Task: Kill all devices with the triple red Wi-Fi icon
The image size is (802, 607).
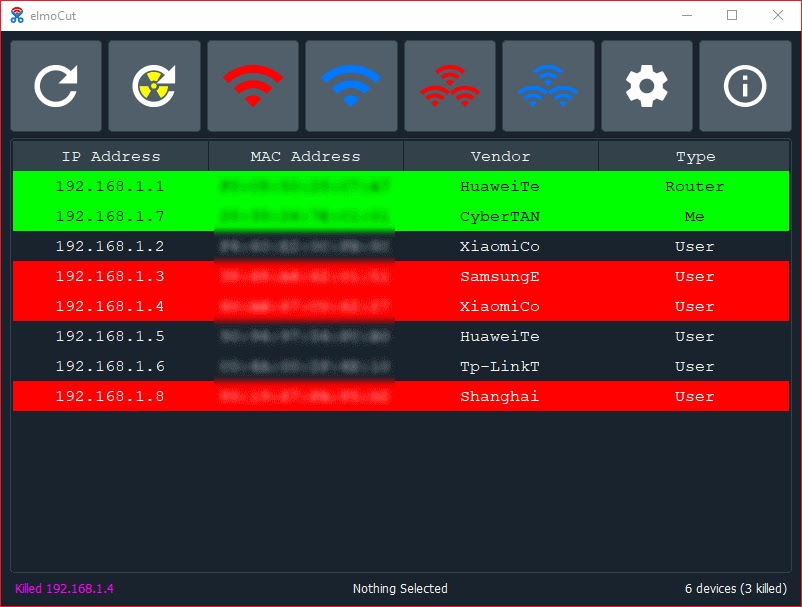Action: coord(450,86)
